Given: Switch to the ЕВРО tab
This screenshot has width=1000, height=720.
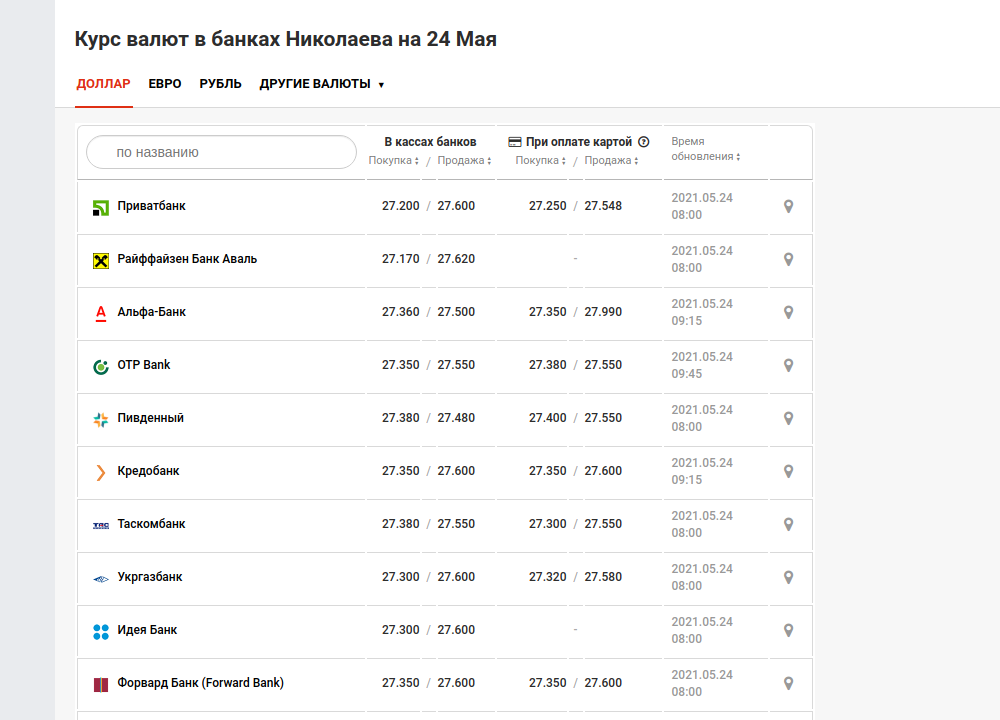Looking at the screenshot, I should tap(165, 84).
